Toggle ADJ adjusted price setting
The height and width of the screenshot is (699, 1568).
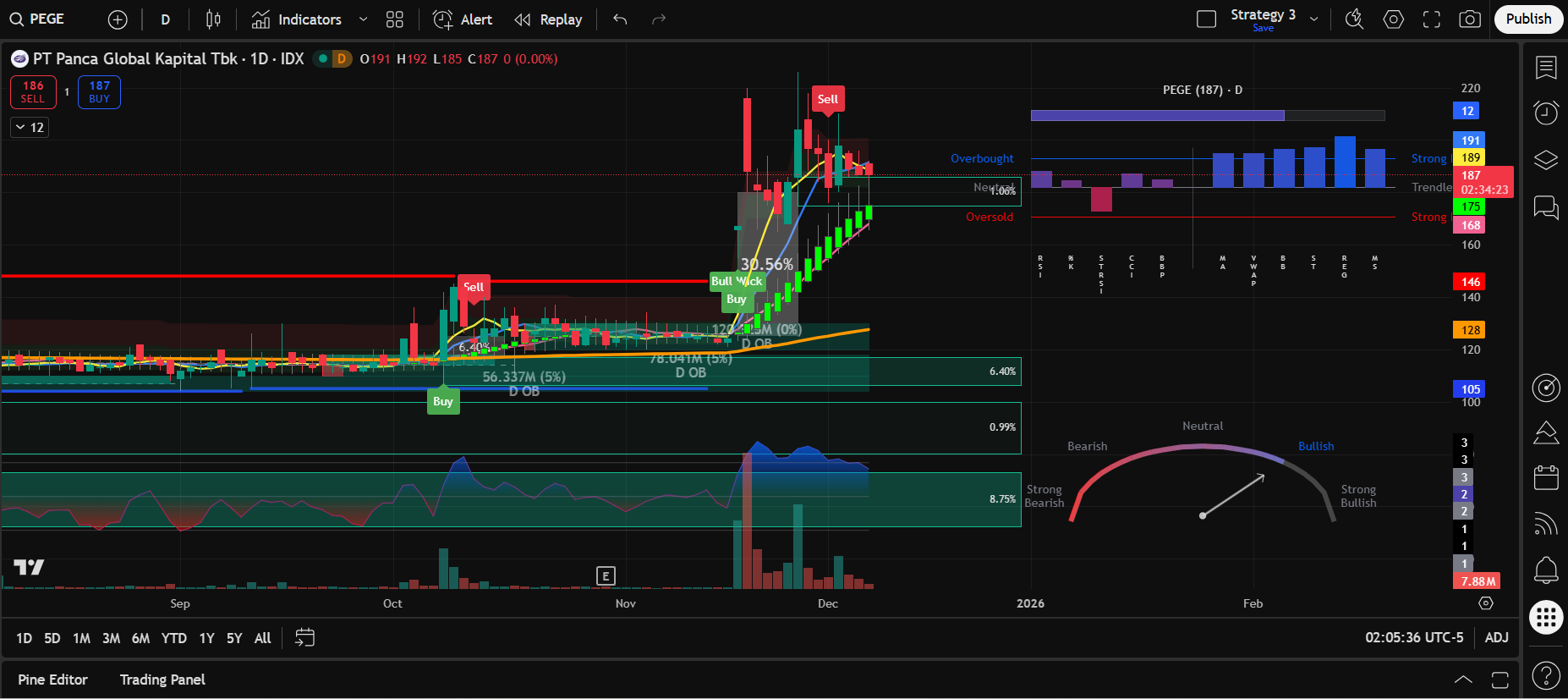coord(1496,638)
